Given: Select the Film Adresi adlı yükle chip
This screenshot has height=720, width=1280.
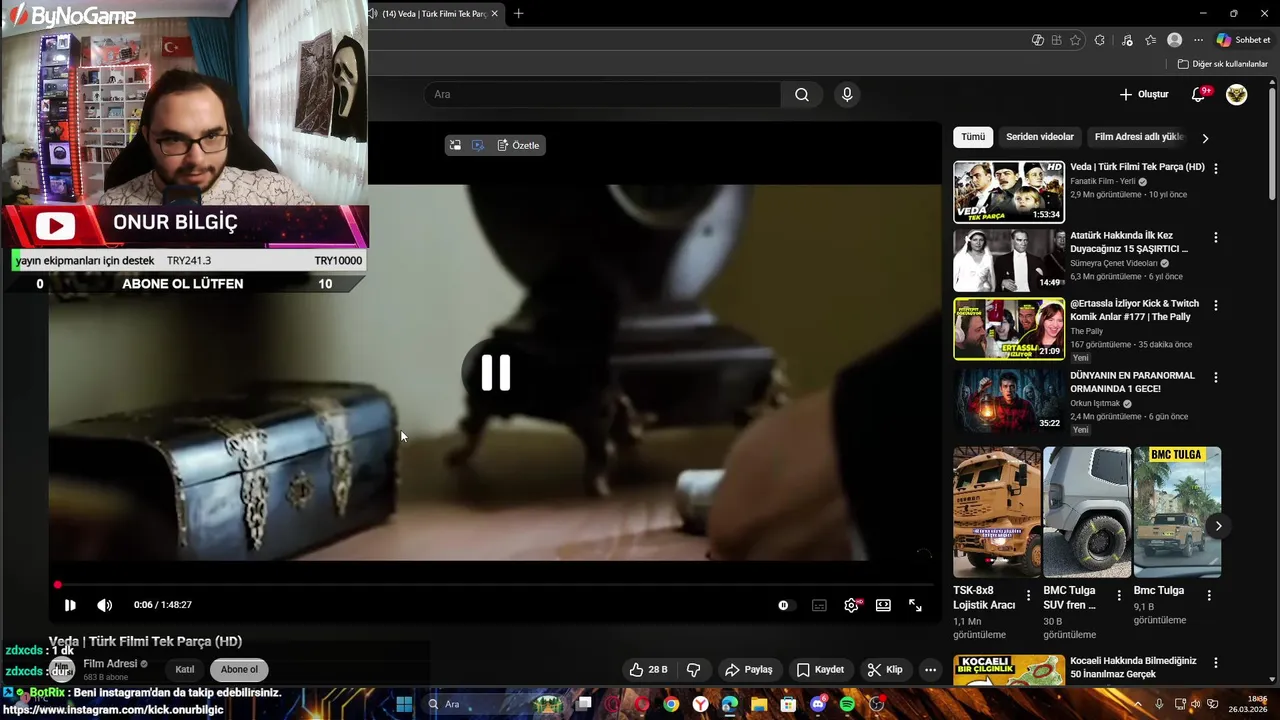Looking at the screenshot, I should click(x=1138, y=137).
